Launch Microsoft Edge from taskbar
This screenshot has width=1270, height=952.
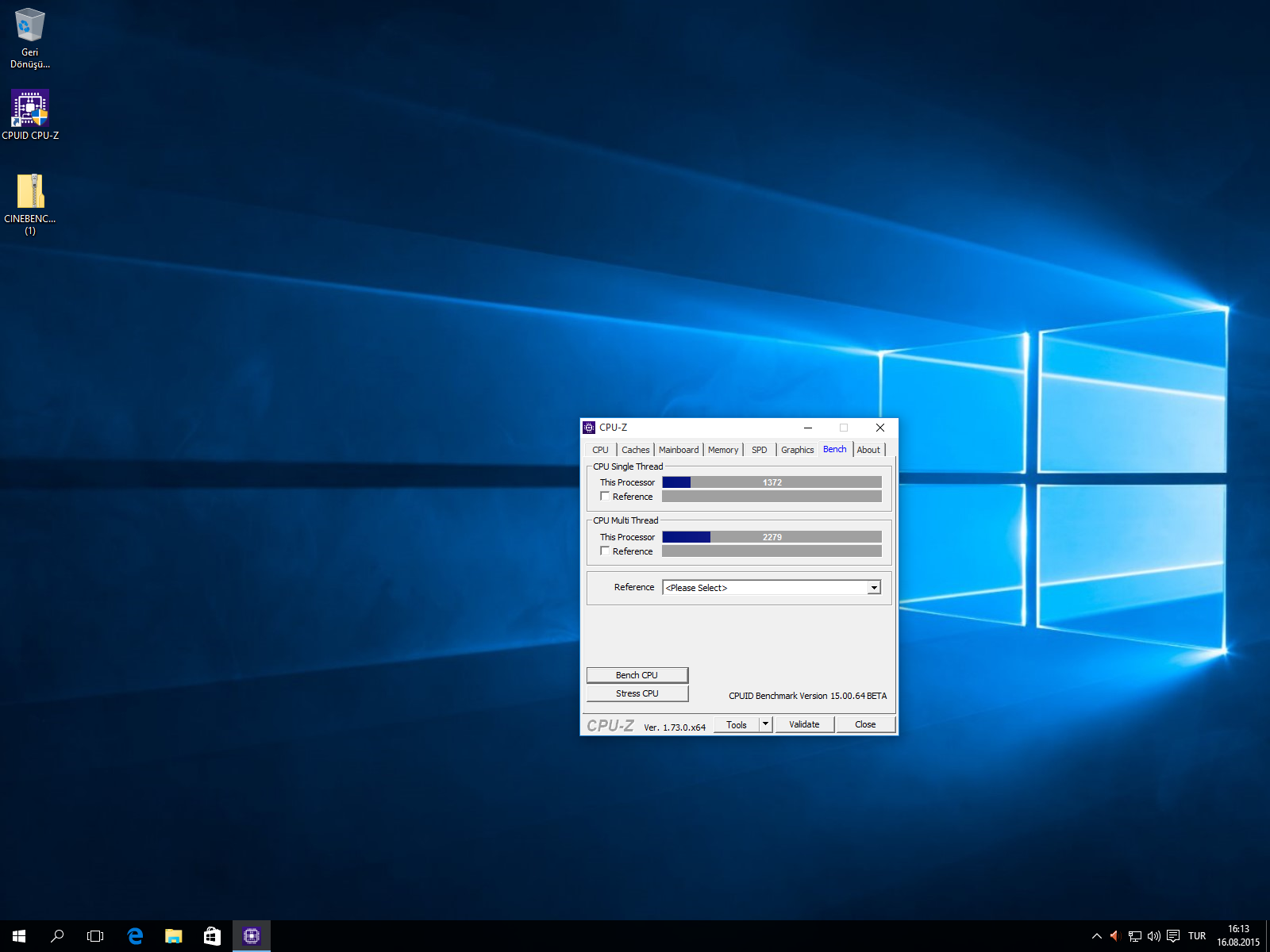click(x=135, y=936)
